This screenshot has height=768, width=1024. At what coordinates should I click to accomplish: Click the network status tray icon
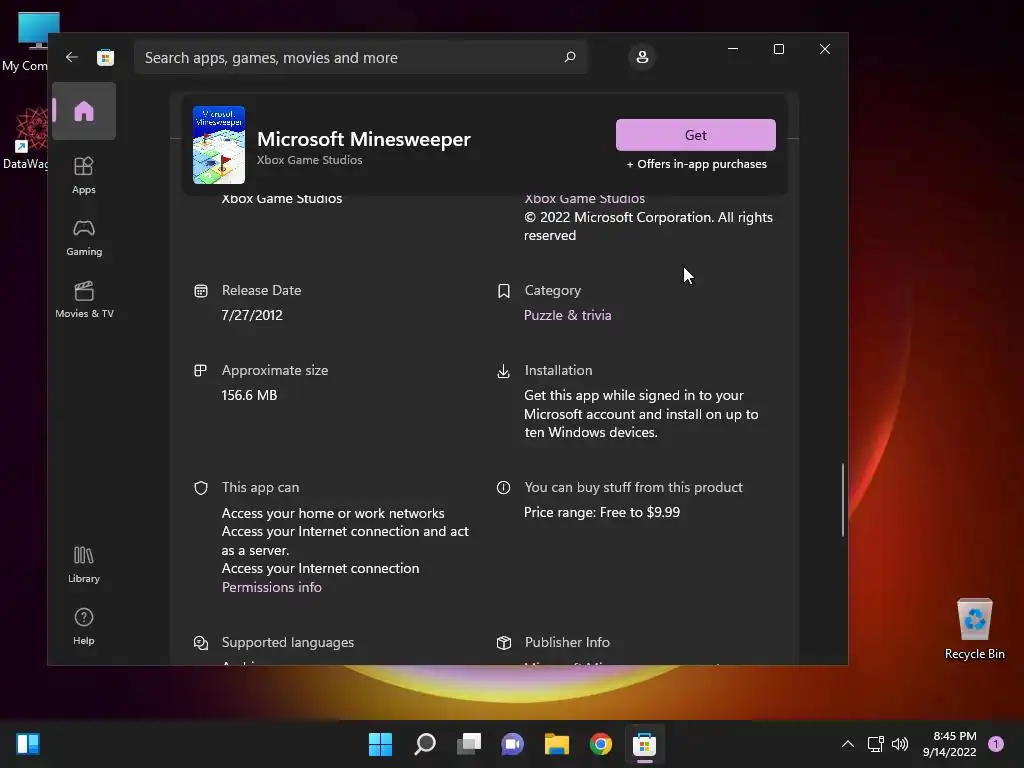pyautogui.click(x=875, y=744)
